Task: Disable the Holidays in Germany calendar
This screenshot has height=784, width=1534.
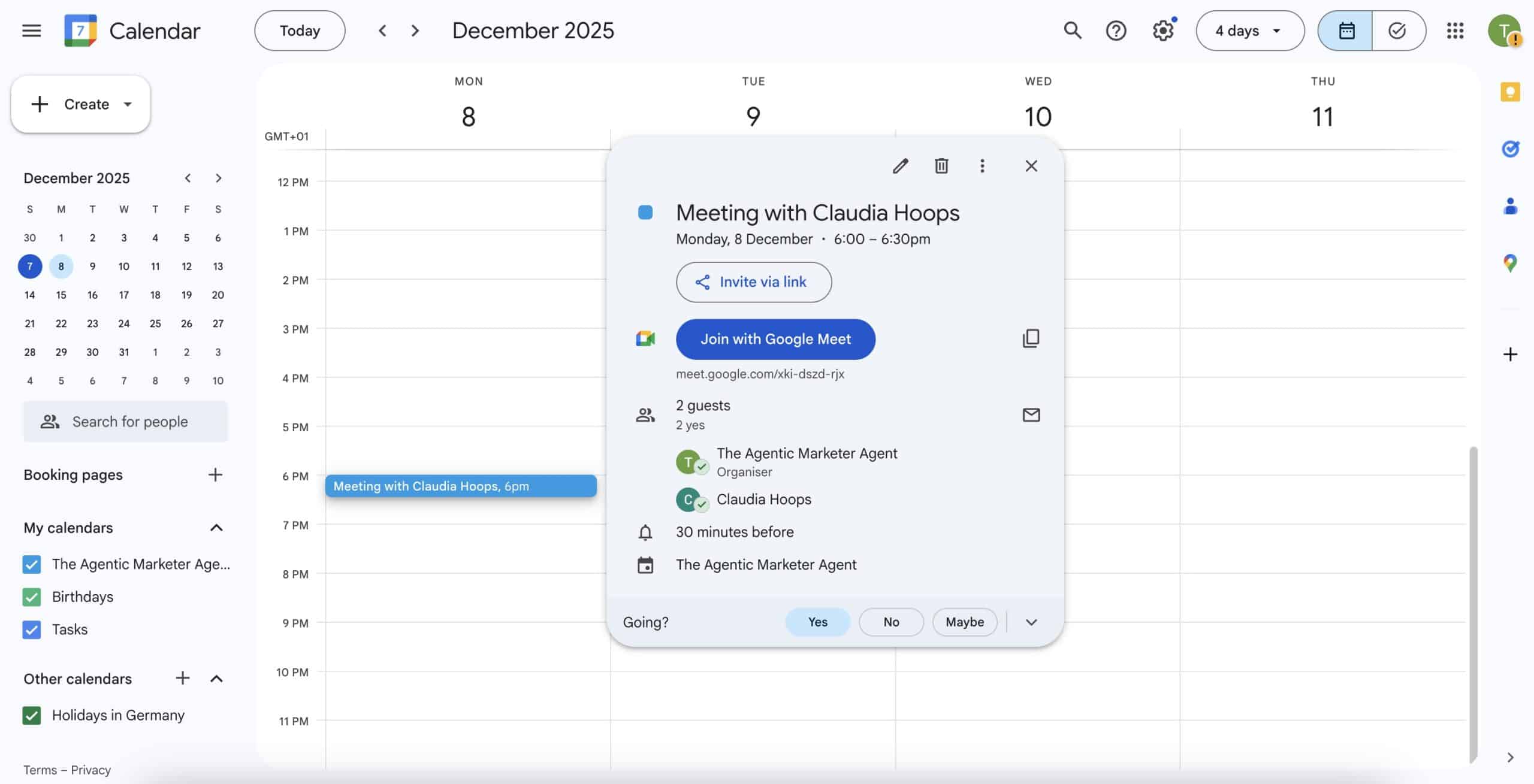Action: pos(32,715)
